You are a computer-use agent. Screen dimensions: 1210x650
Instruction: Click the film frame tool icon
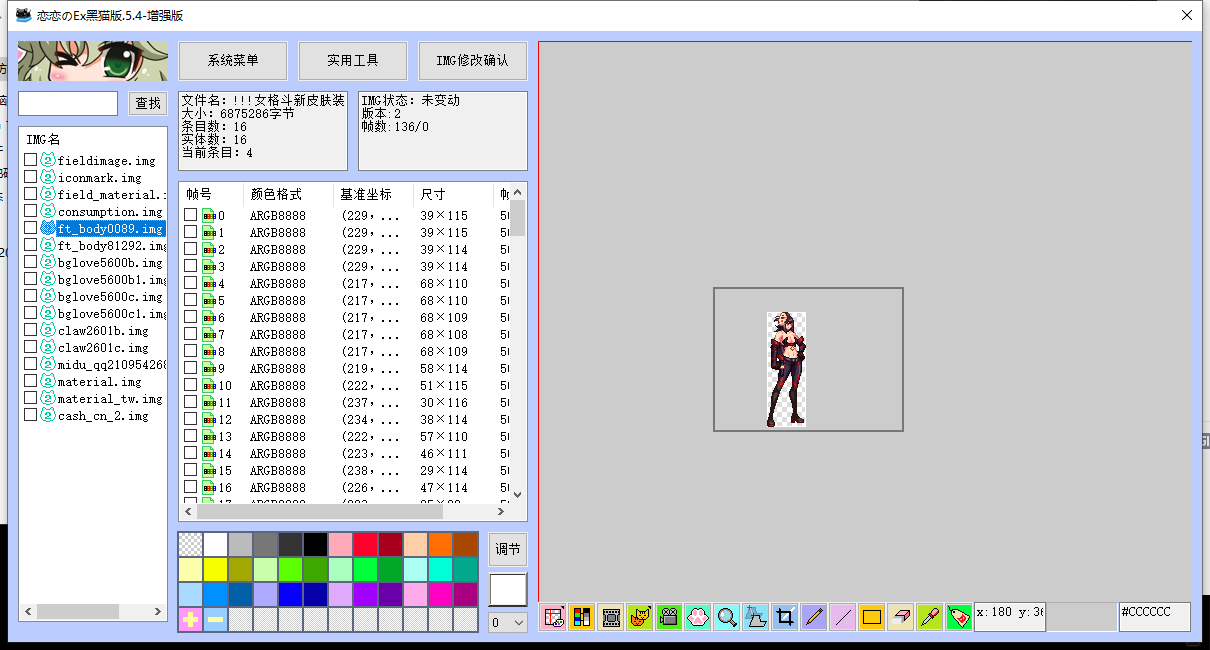pos(610,617)
